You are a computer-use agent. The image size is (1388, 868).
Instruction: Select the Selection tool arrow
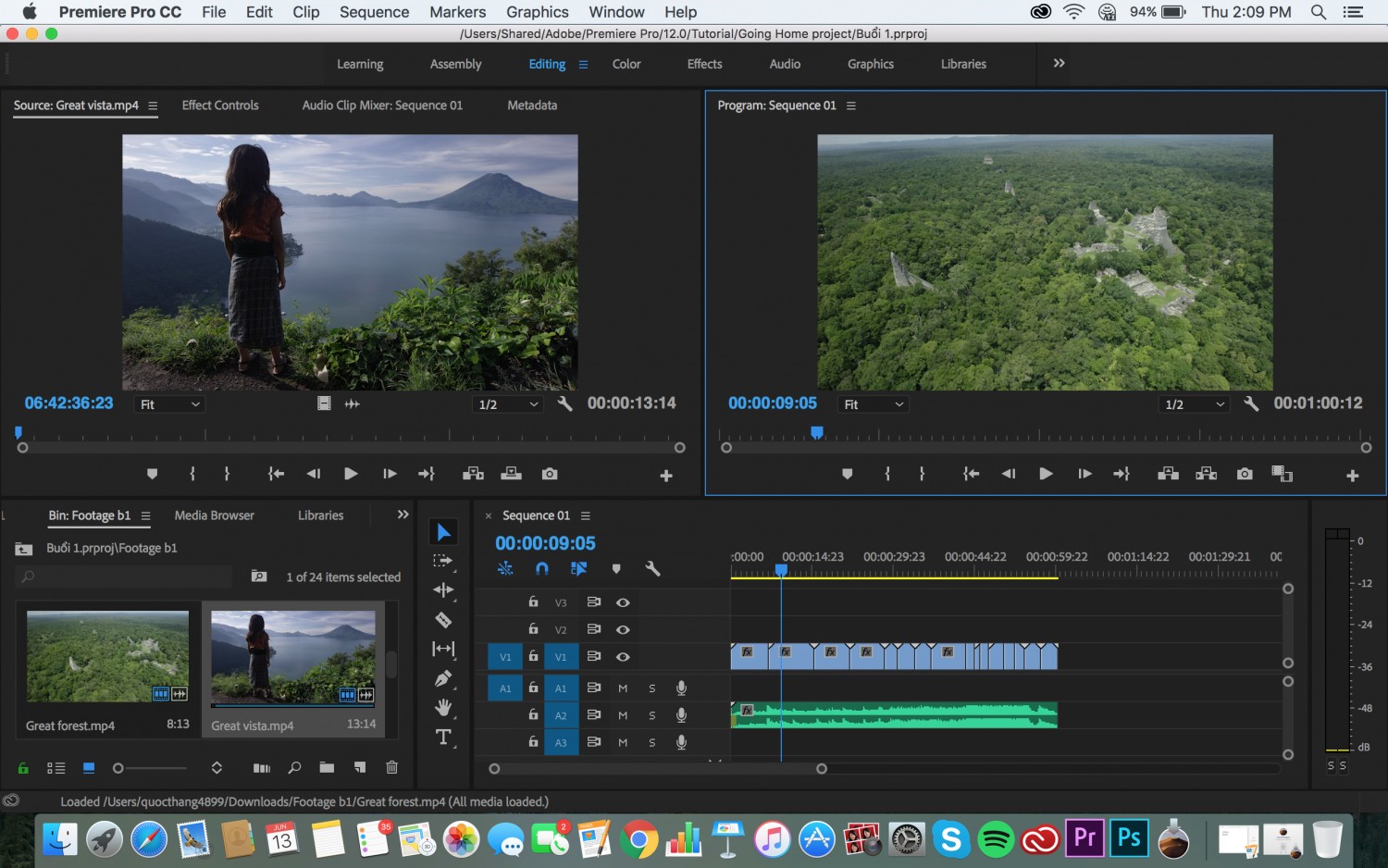click(x=444, y=532)
